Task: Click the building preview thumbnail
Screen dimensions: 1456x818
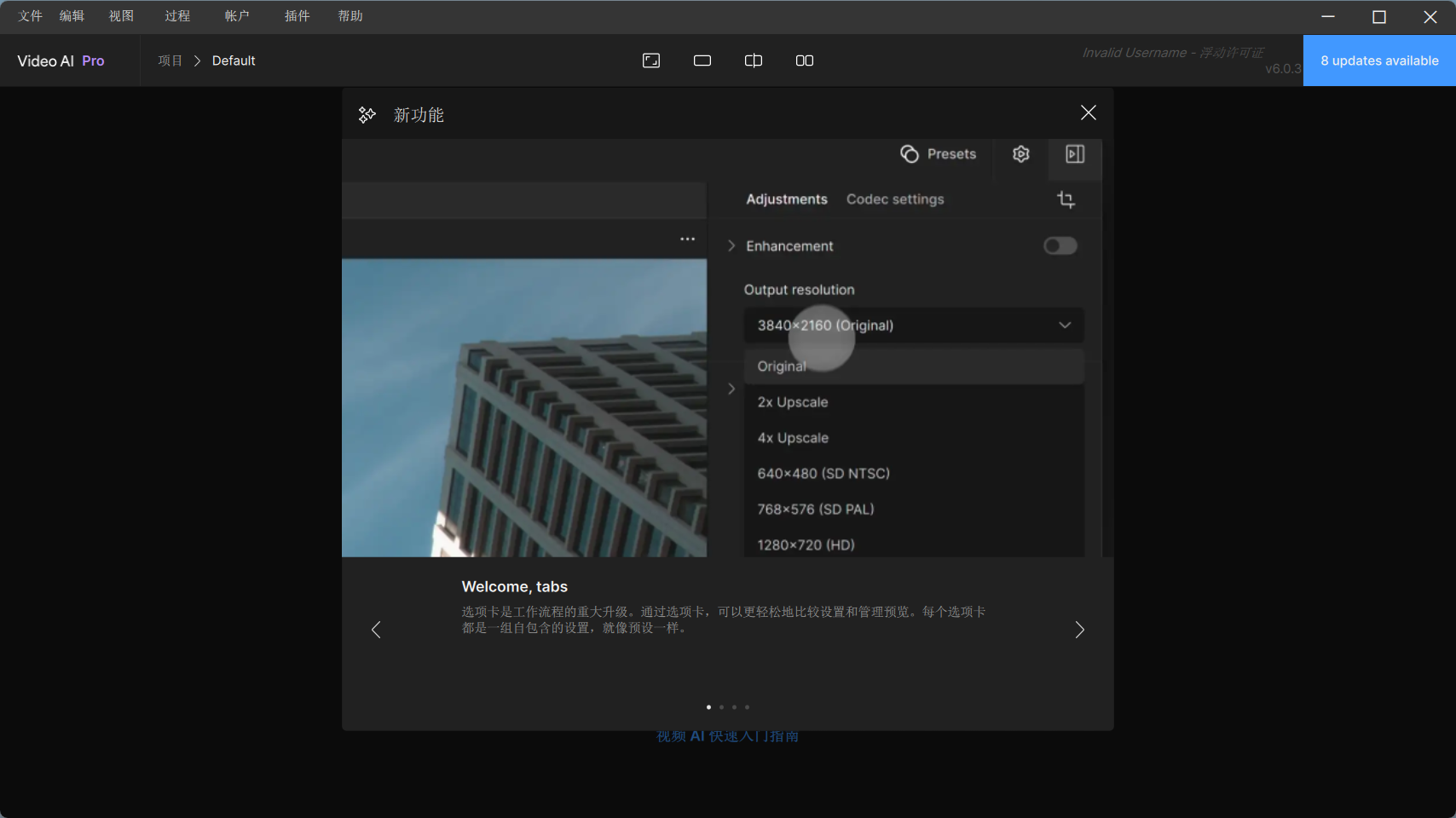Action: tap(524, 408)
